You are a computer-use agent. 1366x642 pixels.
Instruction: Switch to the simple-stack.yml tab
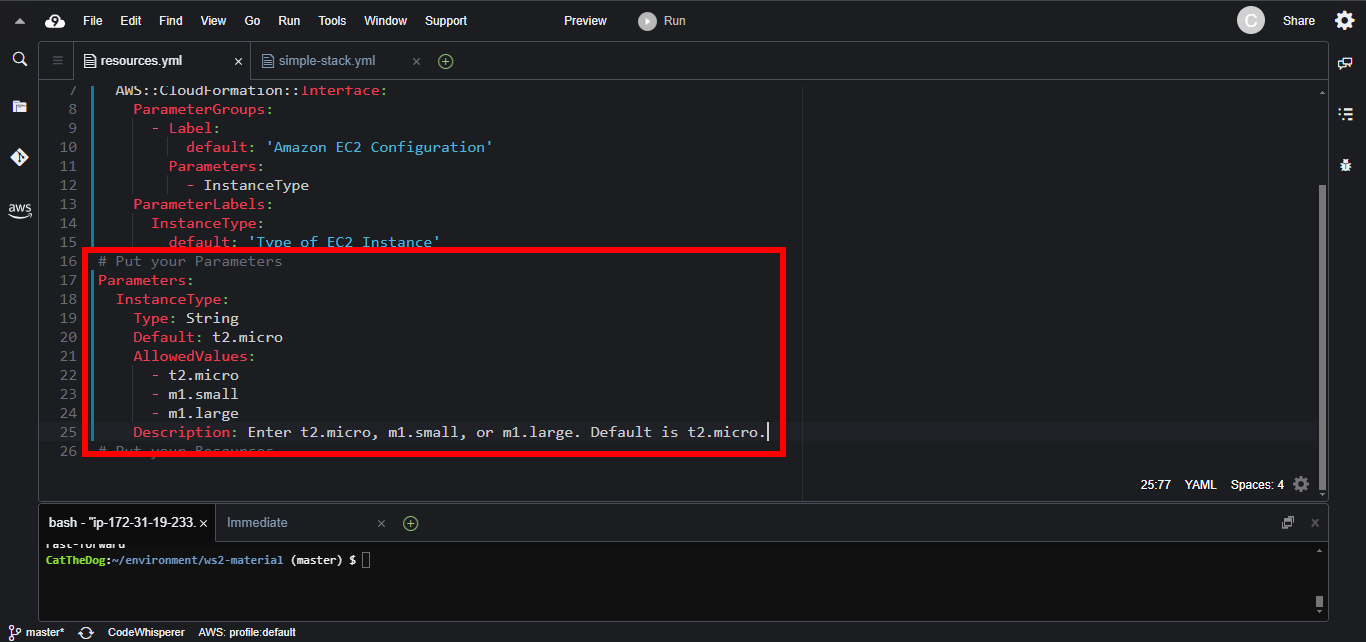pos(327,61)
